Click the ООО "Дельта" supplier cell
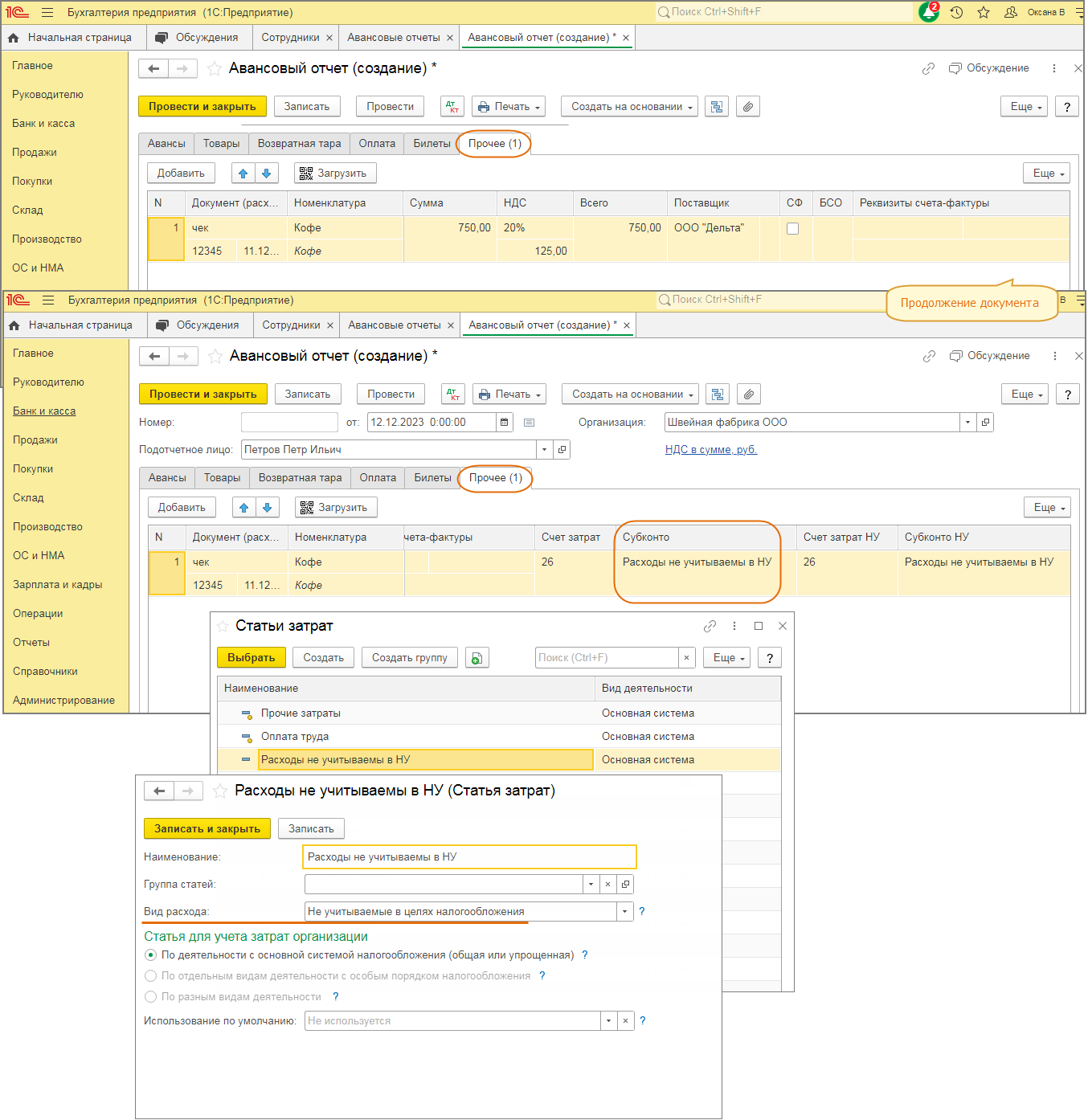Image resolution: width=1088 pixels, height=1120 pixels. [x=714, y=228]
